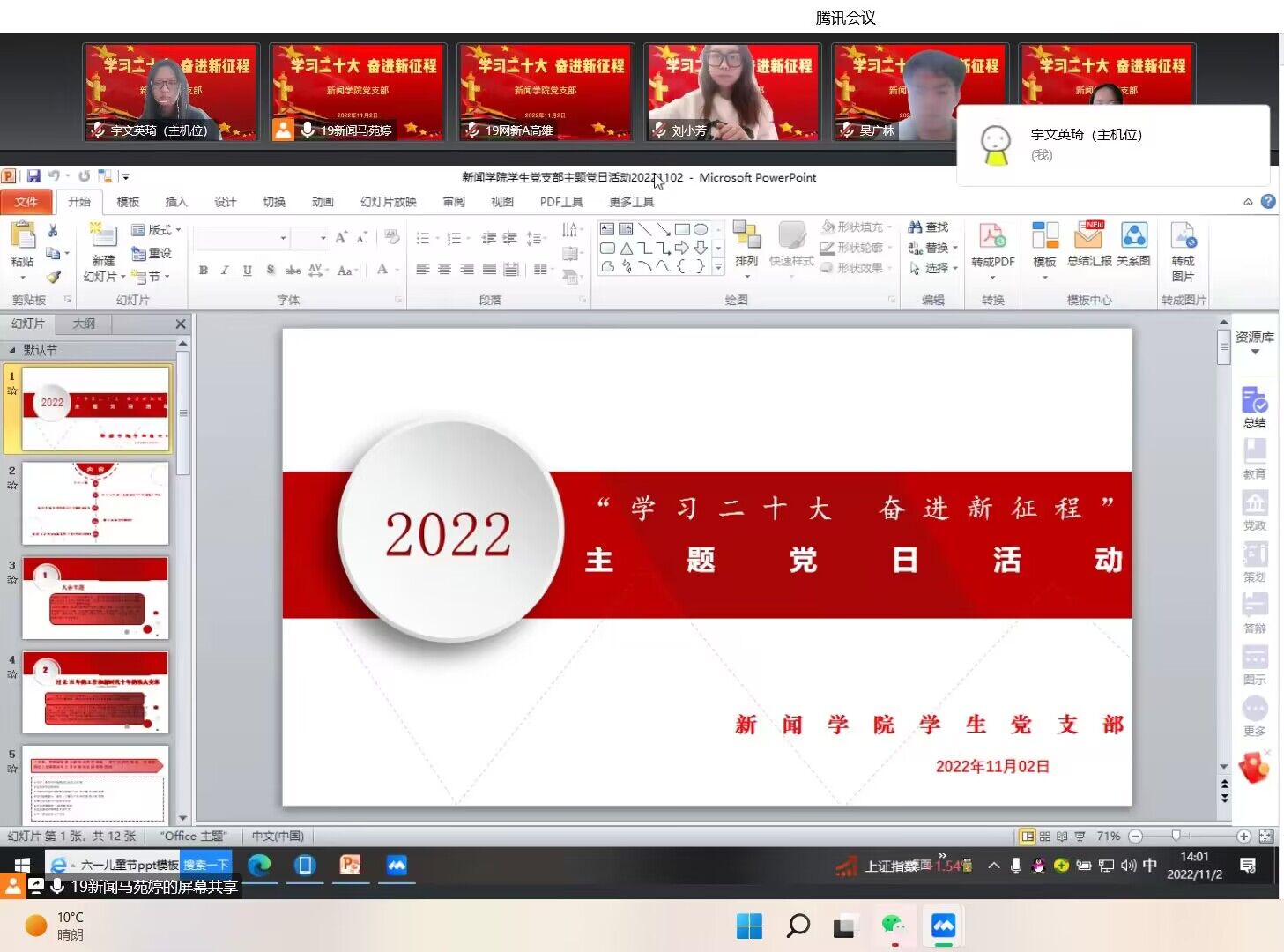Toggle Bold formatting
Image resolution: width=1284 pixels, height=952 pixels.
coord(204,271)
